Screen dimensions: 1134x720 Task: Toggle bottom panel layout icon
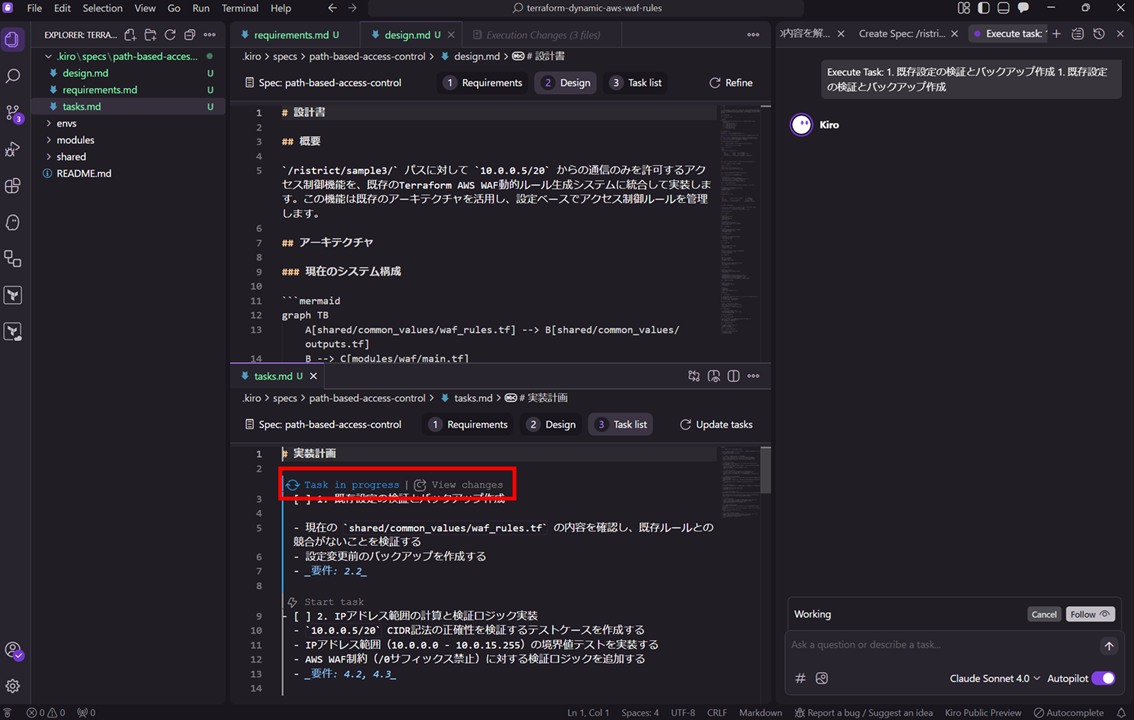(1003, 8)
